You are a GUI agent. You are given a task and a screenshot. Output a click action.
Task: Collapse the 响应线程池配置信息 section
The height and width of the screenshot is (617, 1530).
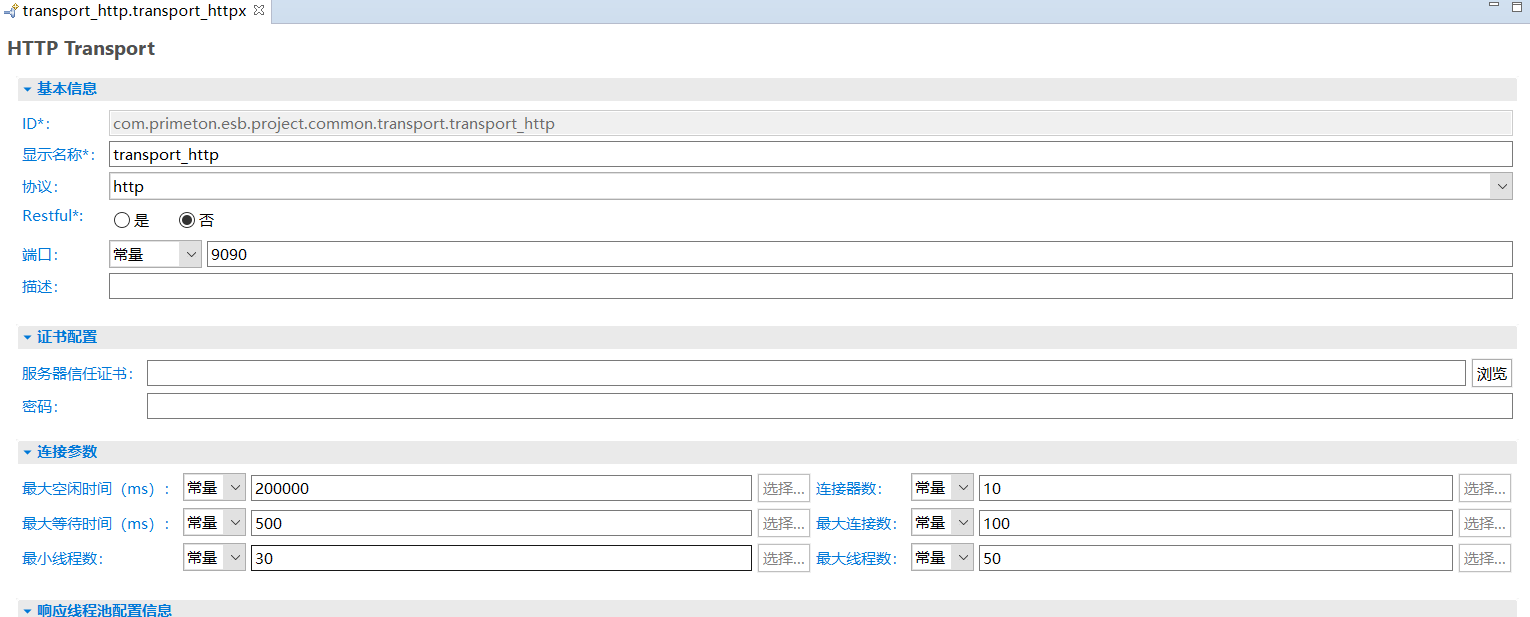(x=28, y=610)
